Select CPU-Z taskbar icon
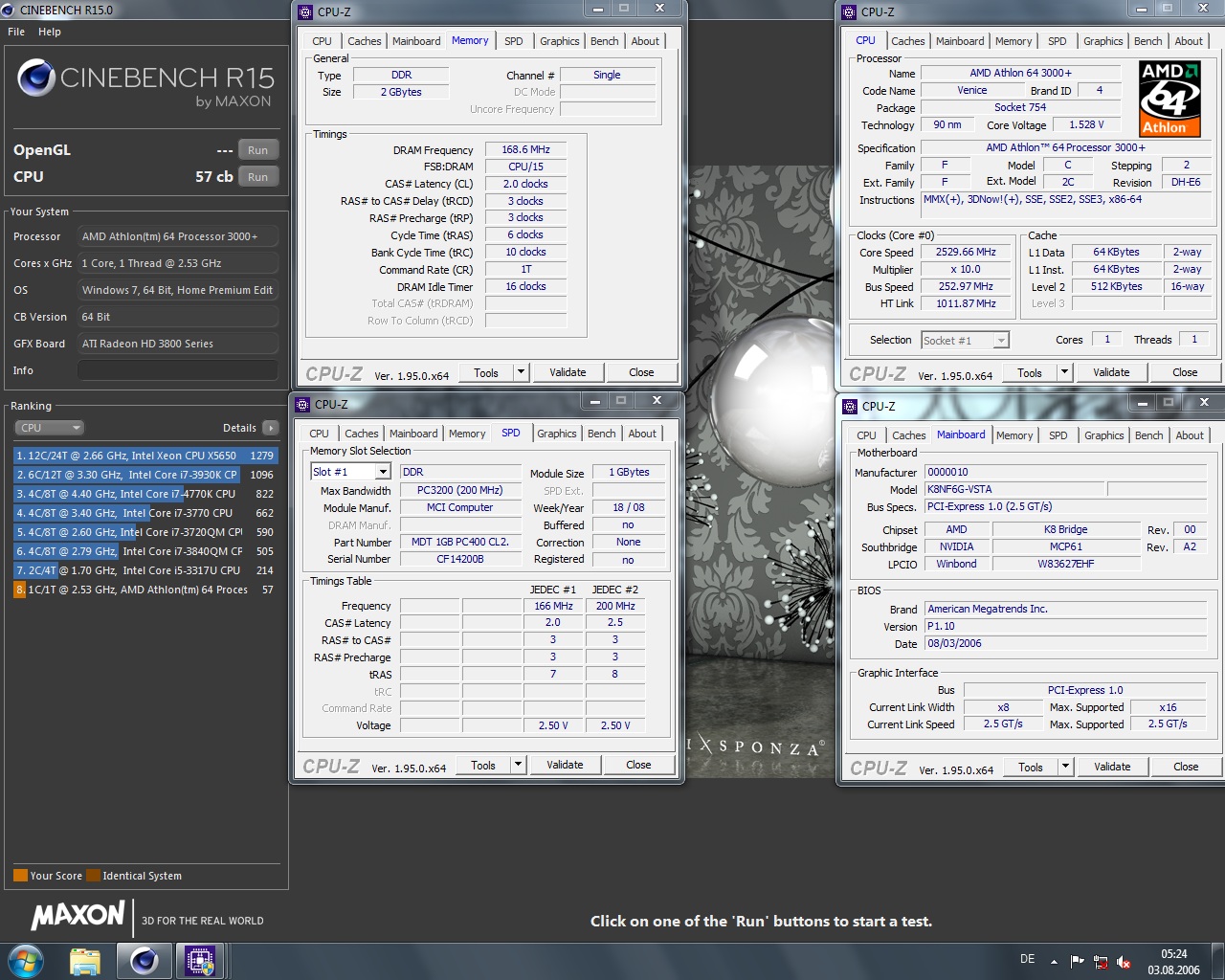Image resolution: width=1225 pixels, height=980 pixels. point(200,961)
